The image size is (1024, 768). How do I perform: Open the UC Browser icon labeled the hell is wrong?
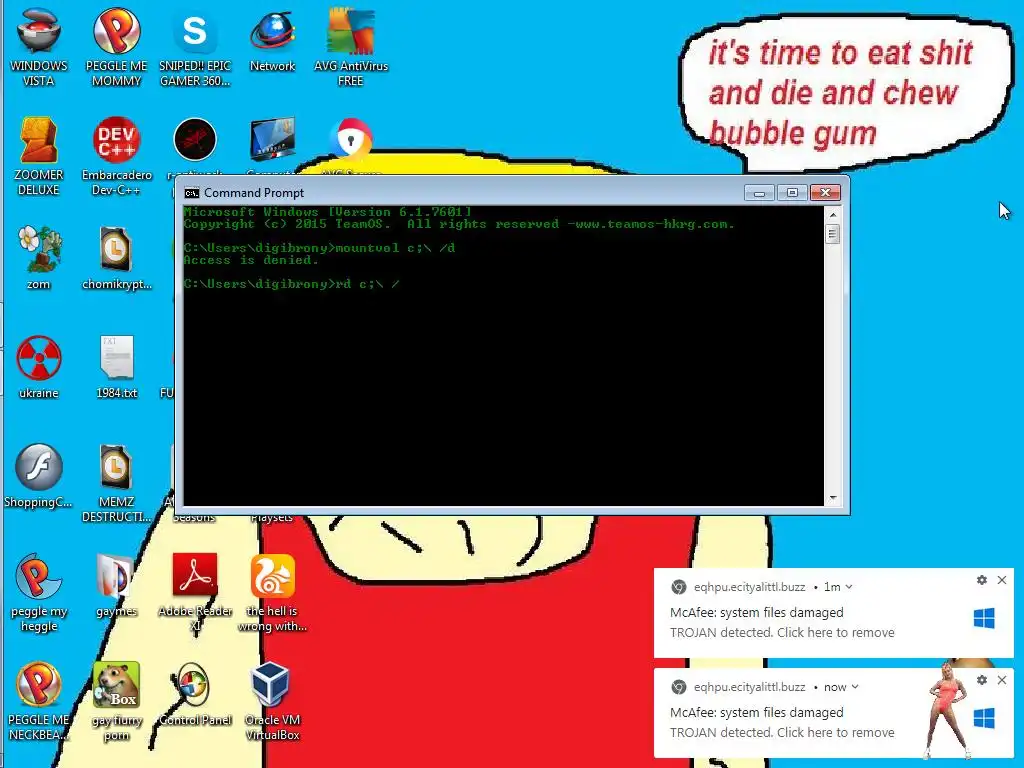tap(272, 593)
